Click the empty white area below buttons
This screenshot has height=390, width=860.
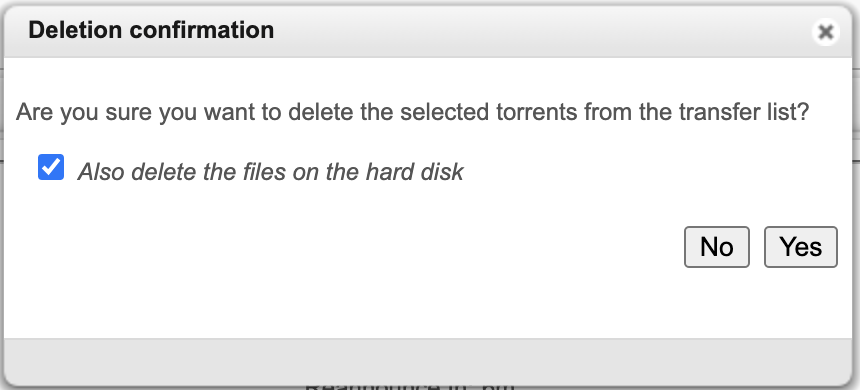pos(428,304)
